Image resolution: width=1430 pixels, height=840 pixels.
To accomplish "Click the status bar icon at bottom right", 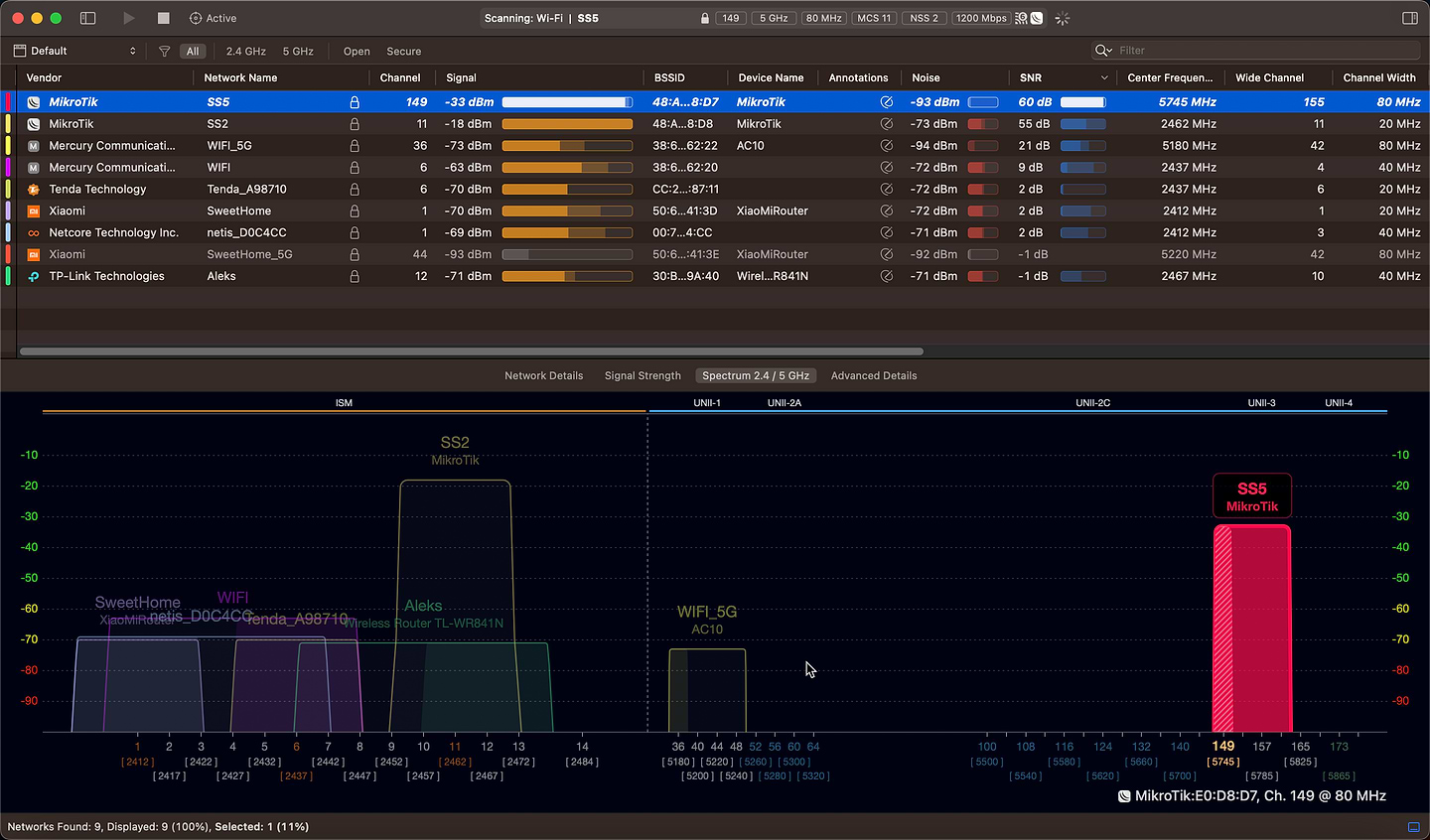I will (1414, 826).
